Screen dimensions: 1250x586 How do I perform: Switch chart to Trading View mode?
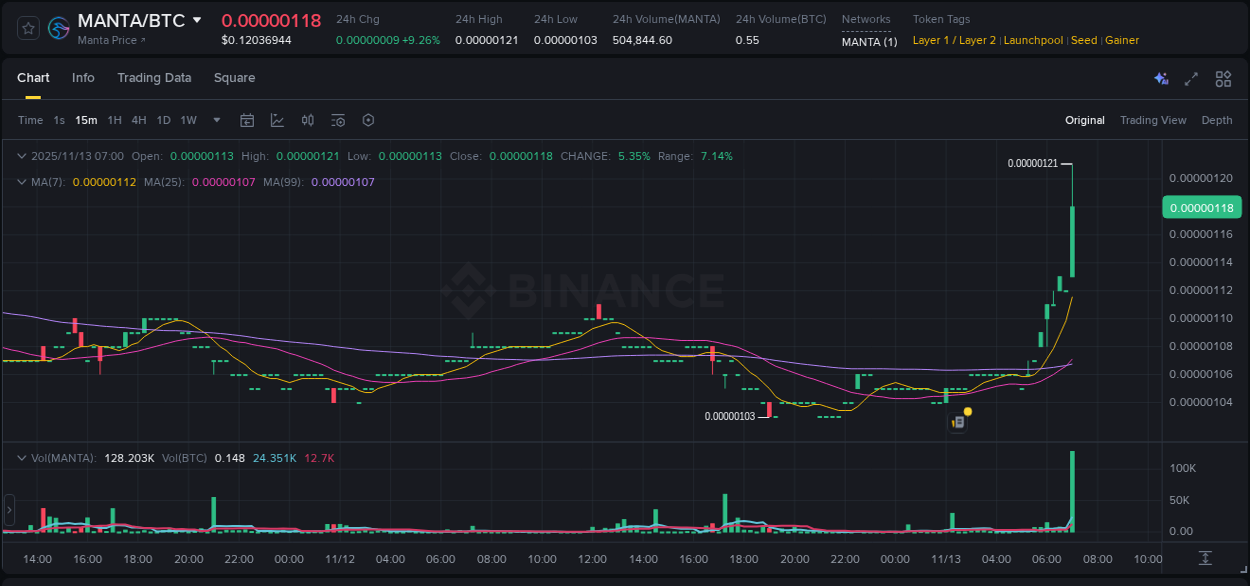pyautogui.click(x=1153, y=120)
